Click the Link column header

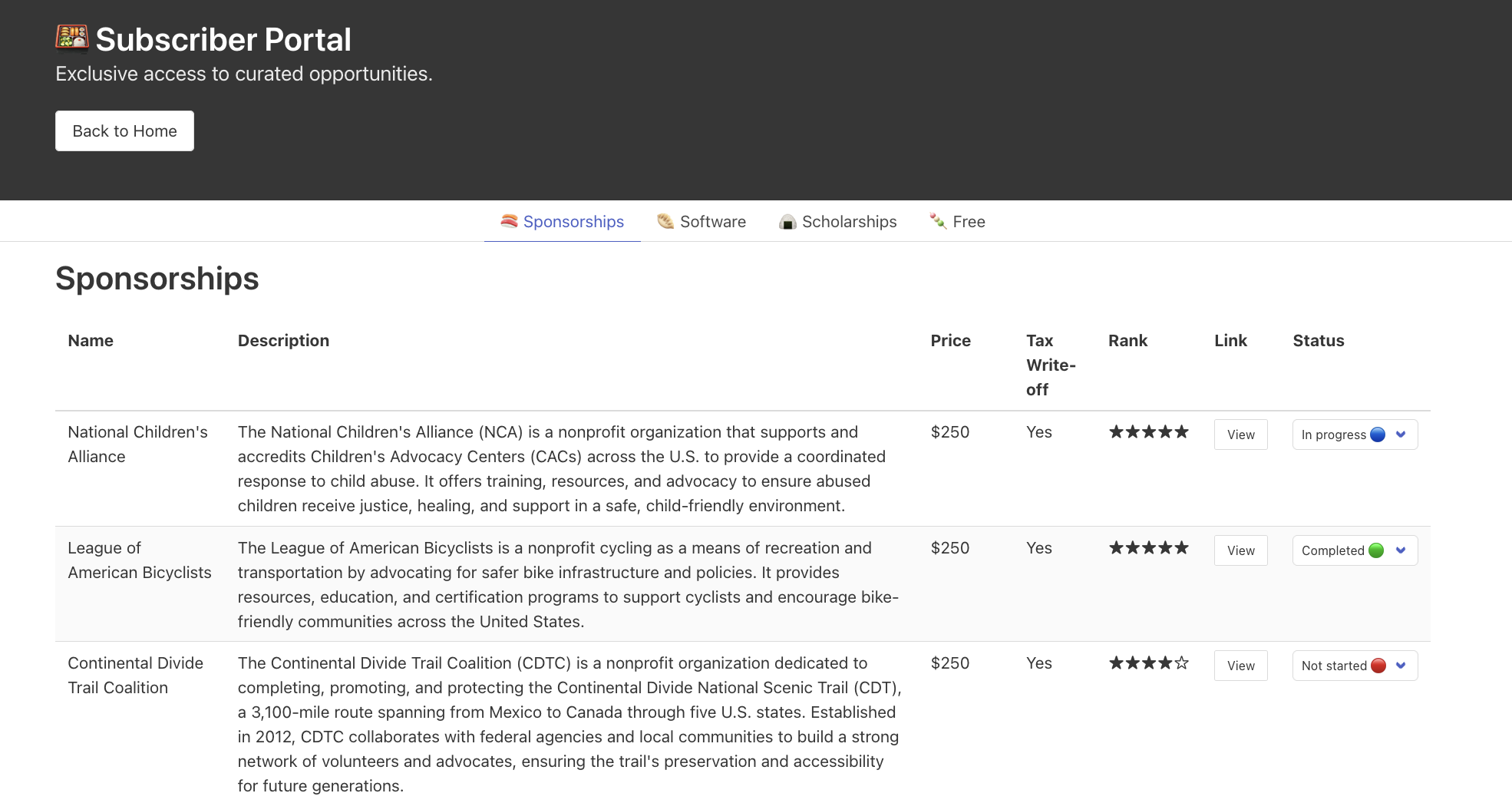pyautogui.click(x=1230, y=341)
